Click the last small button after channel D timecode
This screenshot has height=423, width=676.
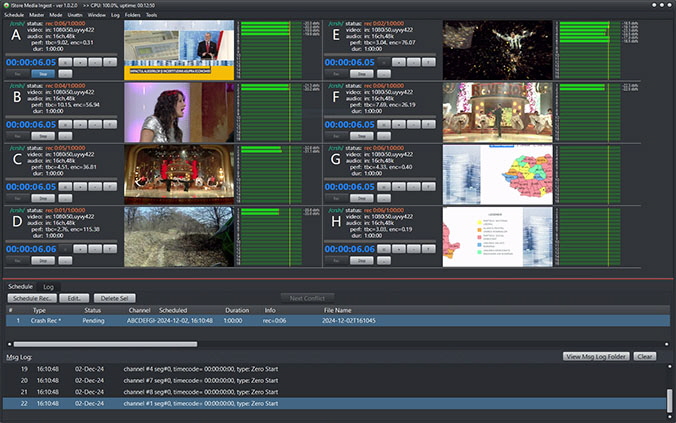(110, 249)
